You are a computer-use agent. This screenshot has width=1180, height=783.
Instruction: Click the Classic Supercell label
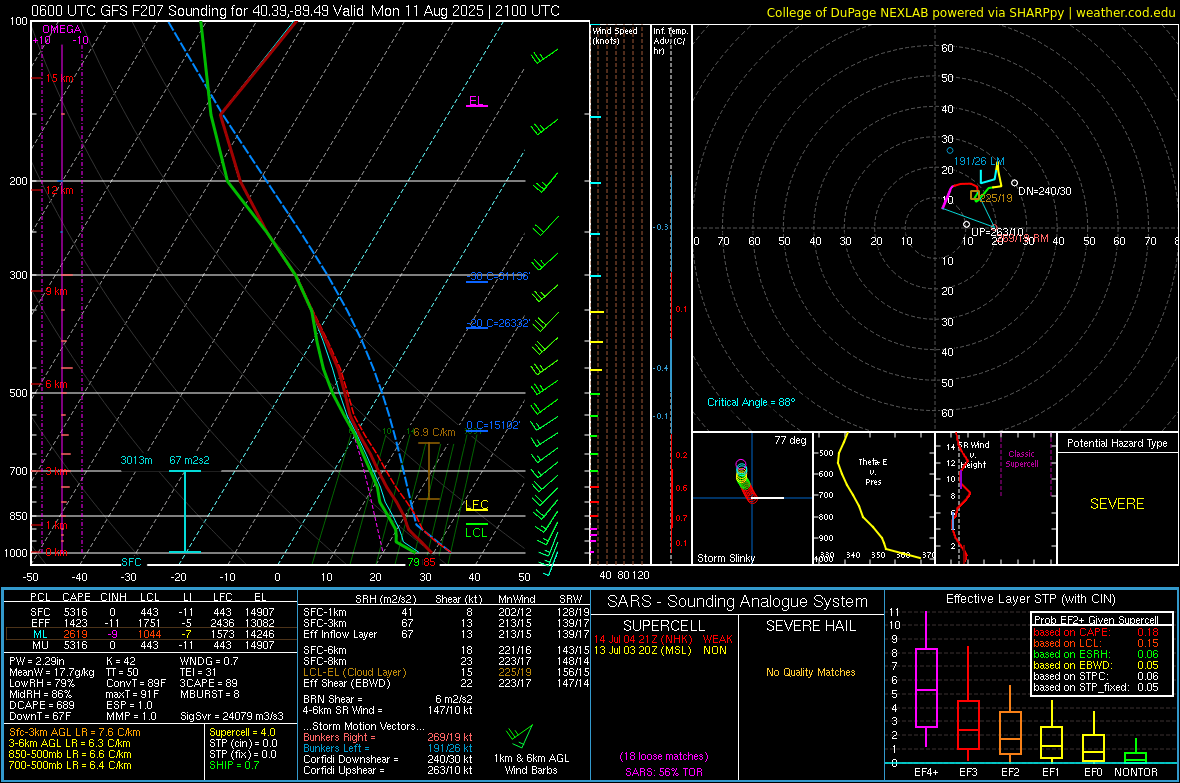(1021, 459)
